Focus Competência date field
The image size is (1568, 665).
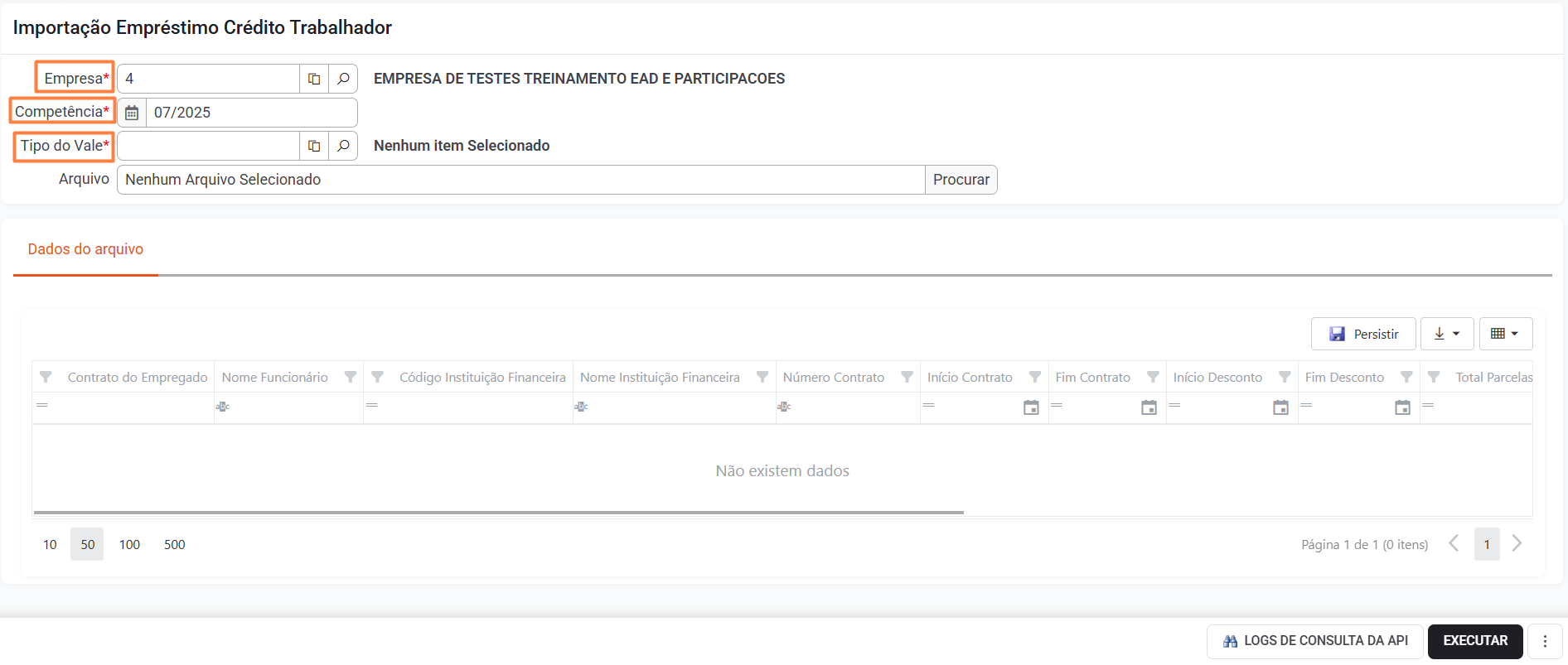(x=252, y=113)
